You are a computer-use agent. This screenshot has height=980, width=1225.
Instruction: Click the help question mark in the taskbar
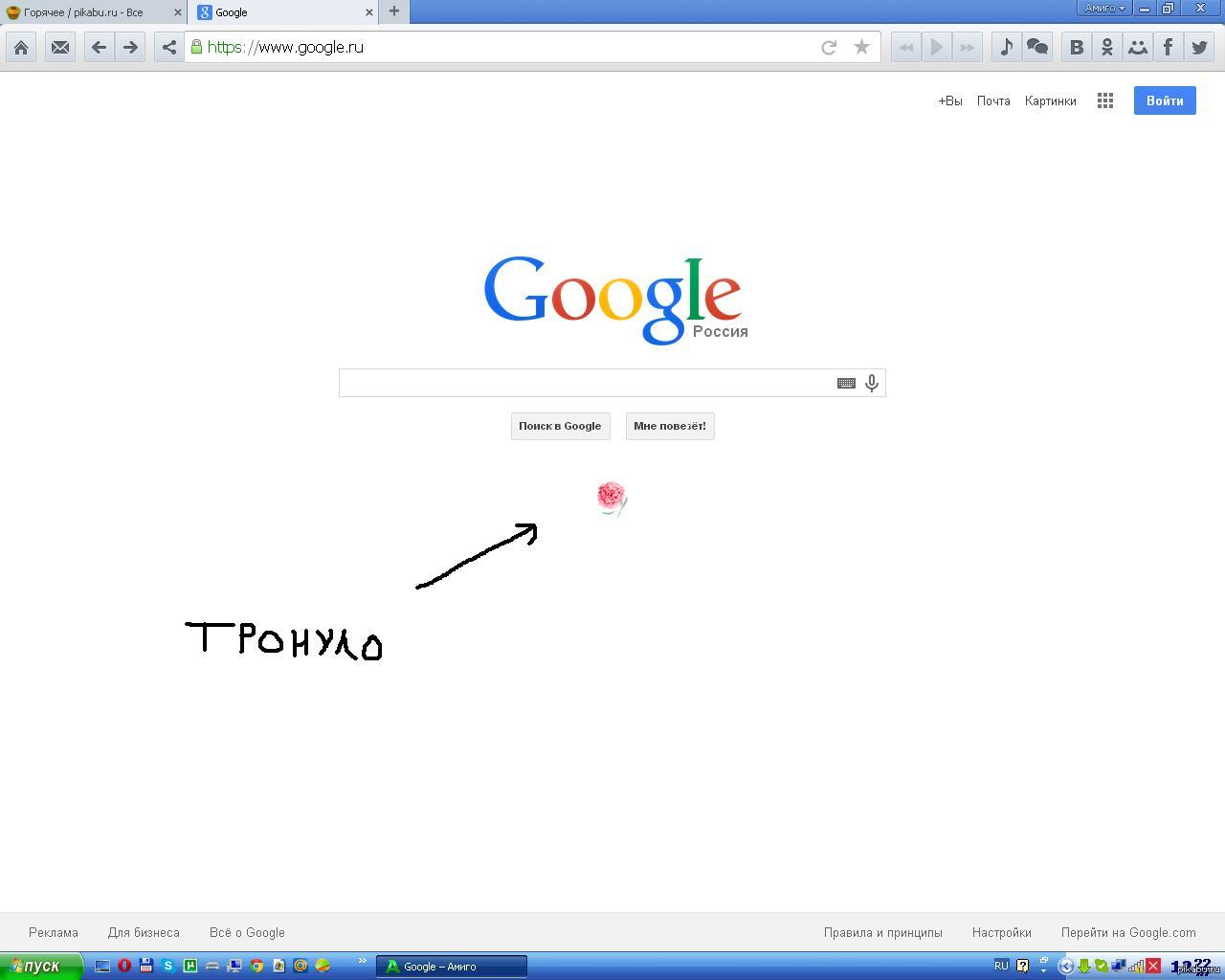1023,966
